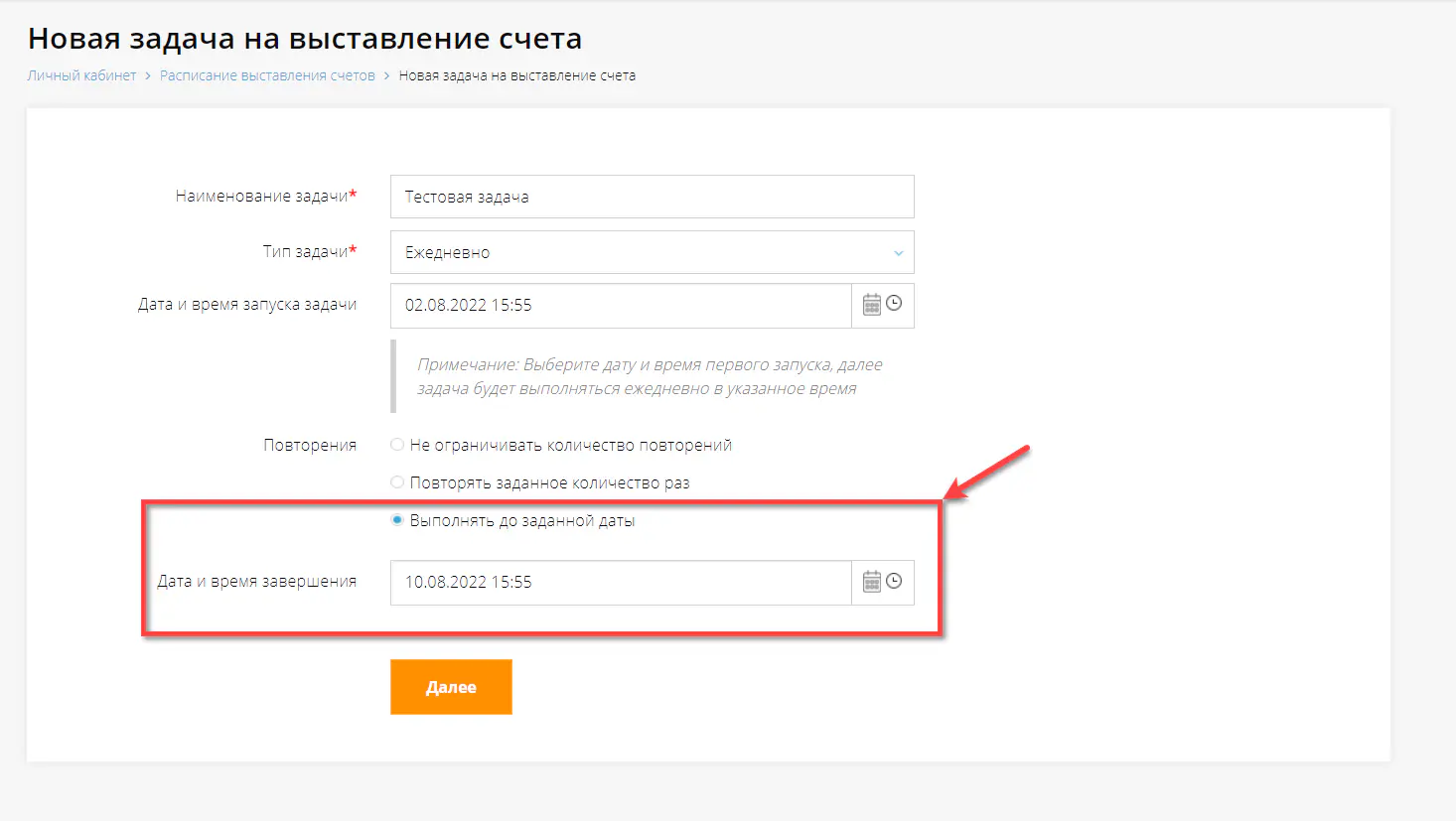Expand the 'Тип задачи' dropdown showing Ежедневно

(x=652, y=252)
